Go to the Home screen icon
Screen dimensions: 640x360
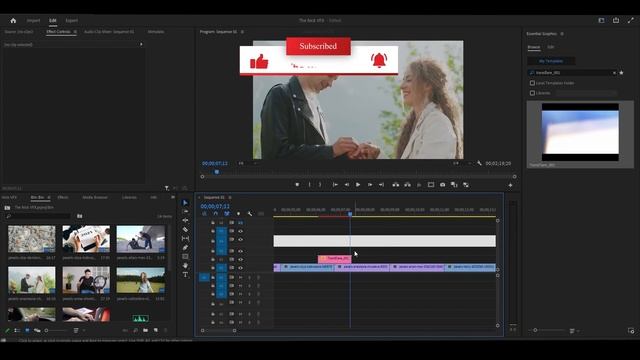[13, 20]
